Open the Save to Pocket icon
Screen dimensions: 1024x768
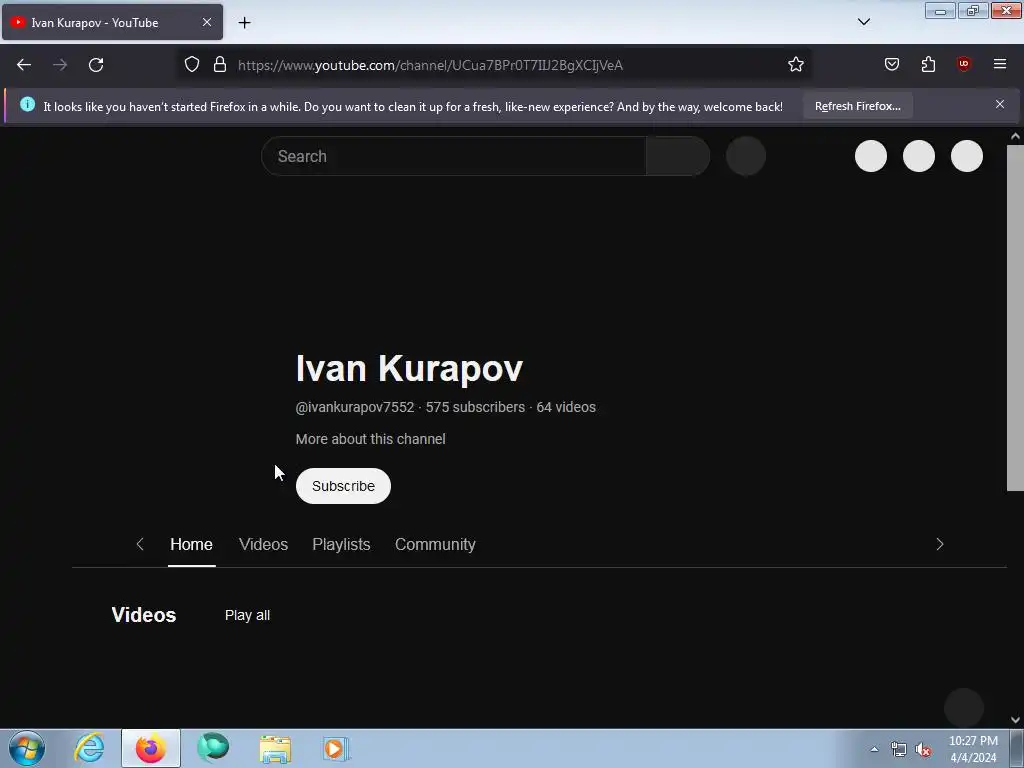coord(891,65)
